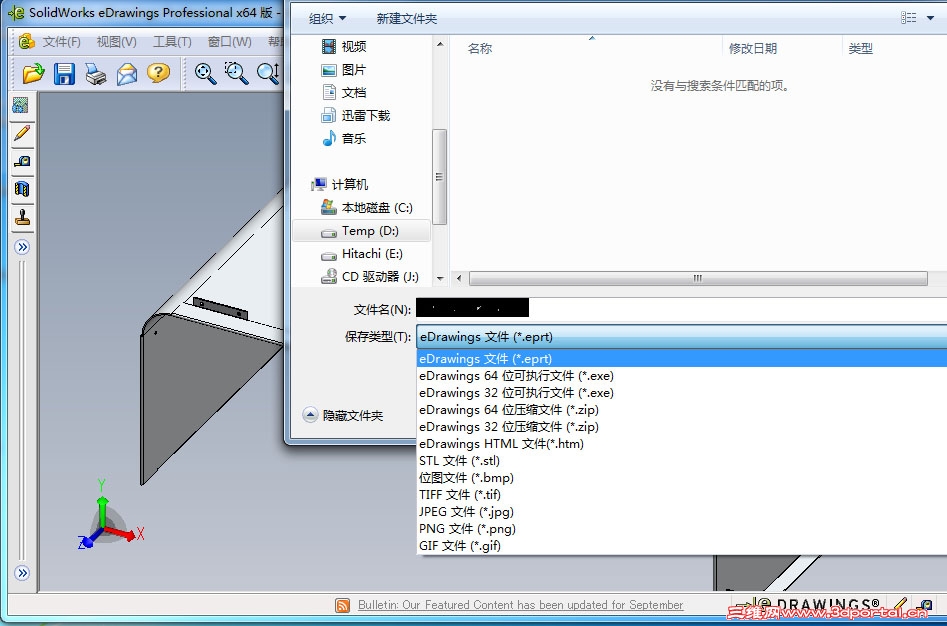Viewport: 947px width, 626px height.
Task: Open the 视图(V) menu
Action: tap(117, 42)
